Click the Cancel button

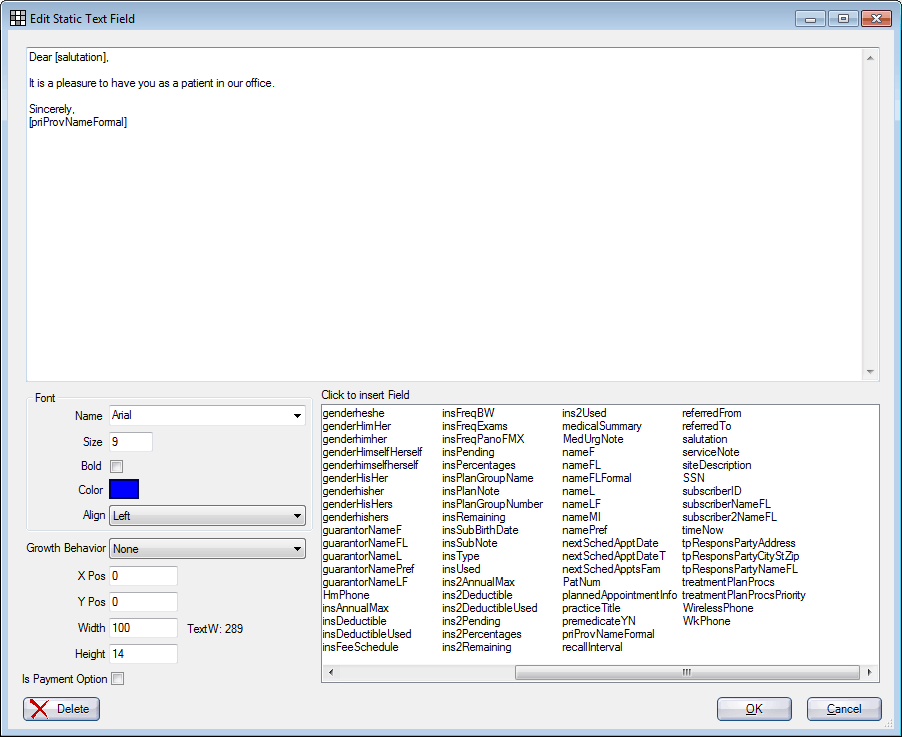point(844,709)
